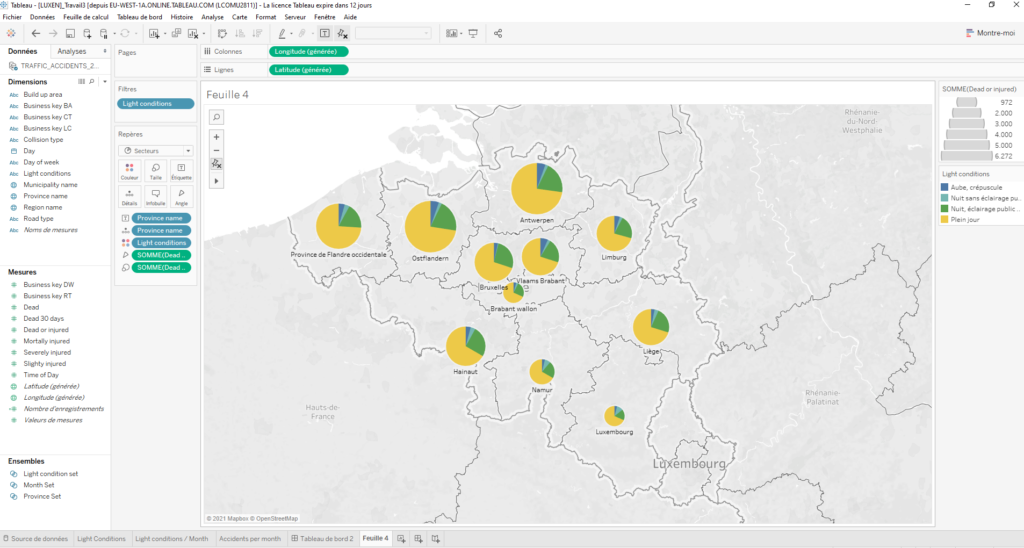
Task: Undo with the back arrow toolbar icon
Action: click(x=36, y=33)
